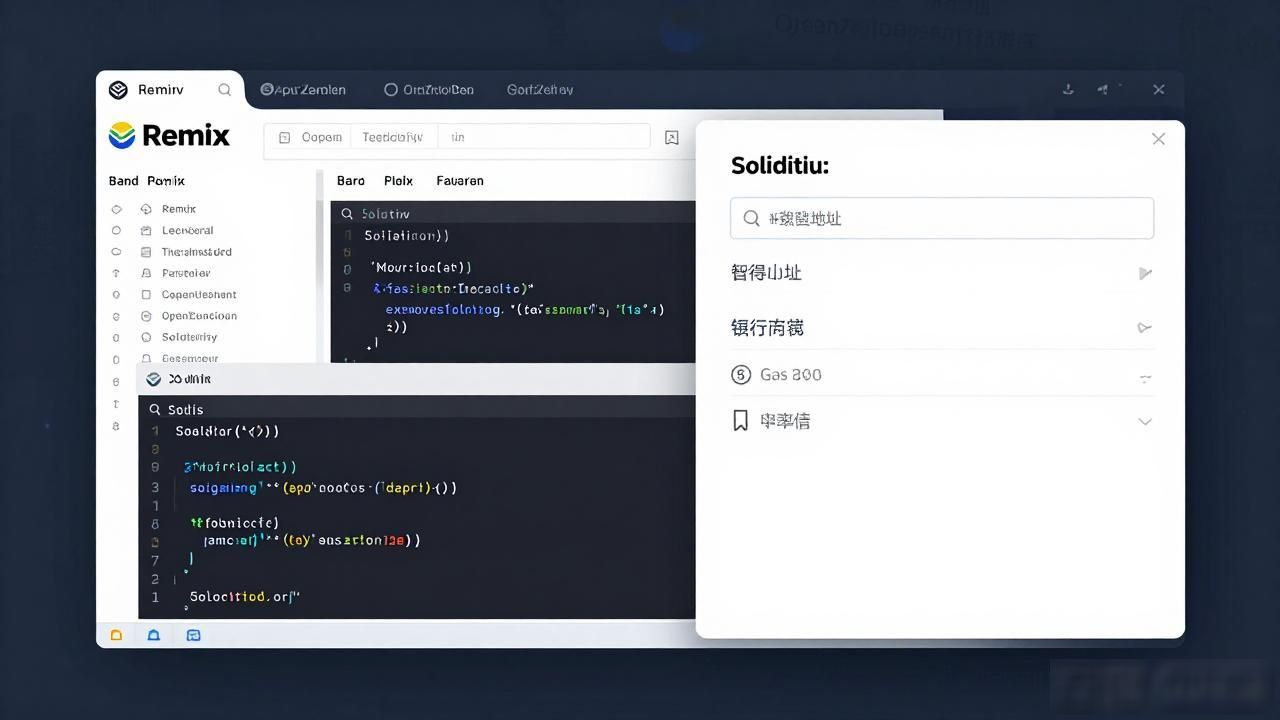
Task: Focus the search field in the Soliditiu dialog
Action: pos(942,218)
